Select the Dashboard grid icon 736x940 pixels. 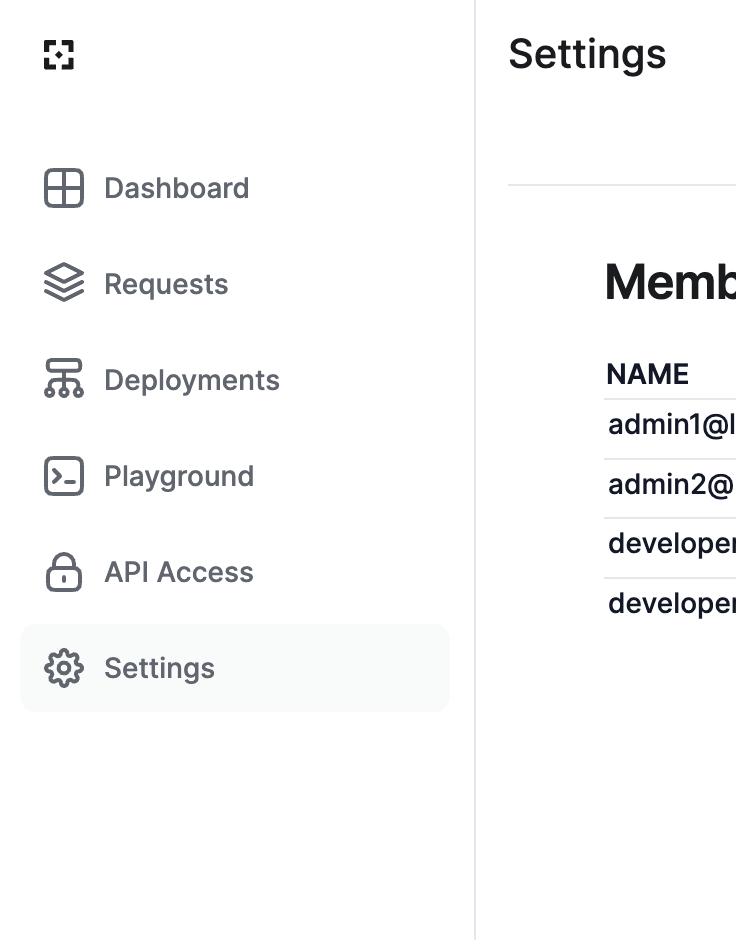tap(64, 188)
